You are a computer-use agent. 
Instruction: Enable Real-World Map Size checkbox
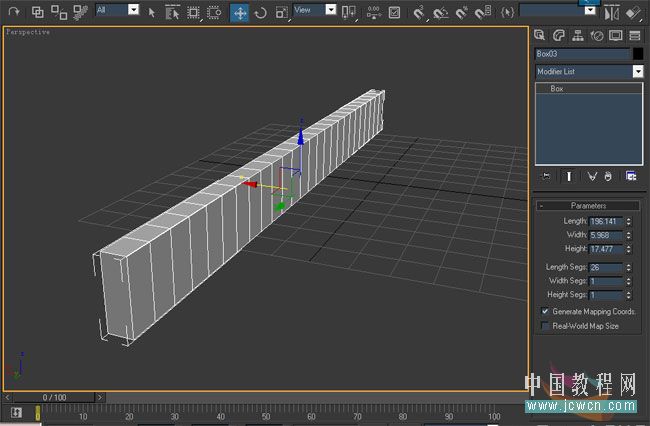tap(545, 326)
